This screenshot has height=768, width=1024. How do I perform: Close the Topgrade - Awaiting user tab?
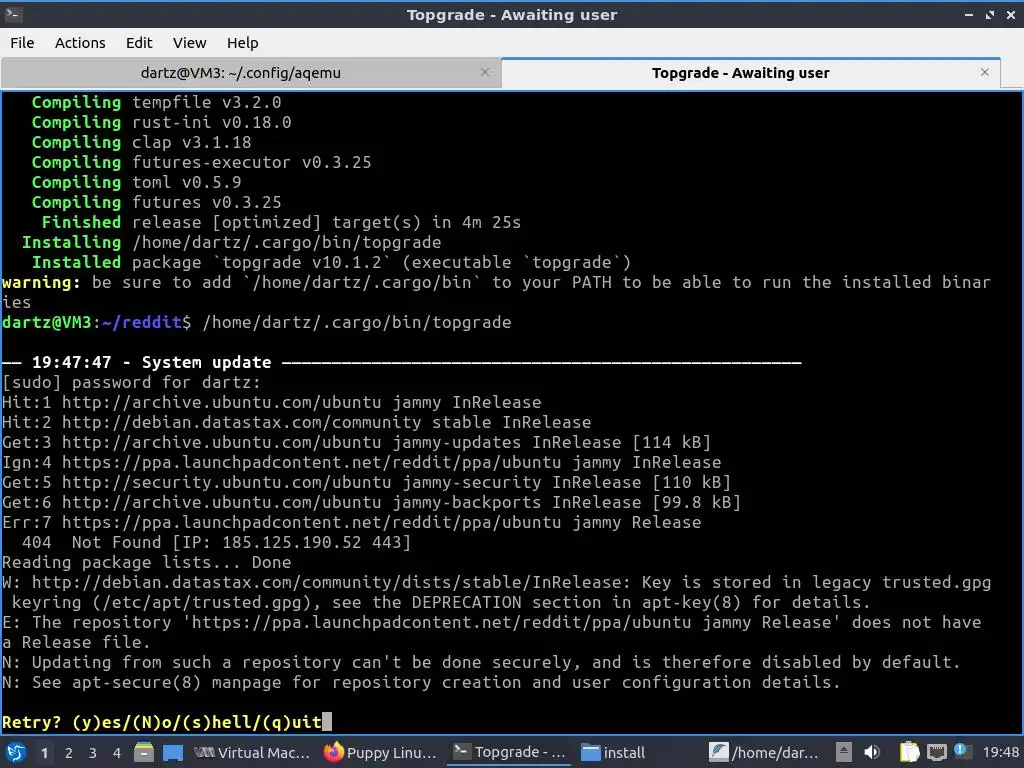tap(985, 72)
